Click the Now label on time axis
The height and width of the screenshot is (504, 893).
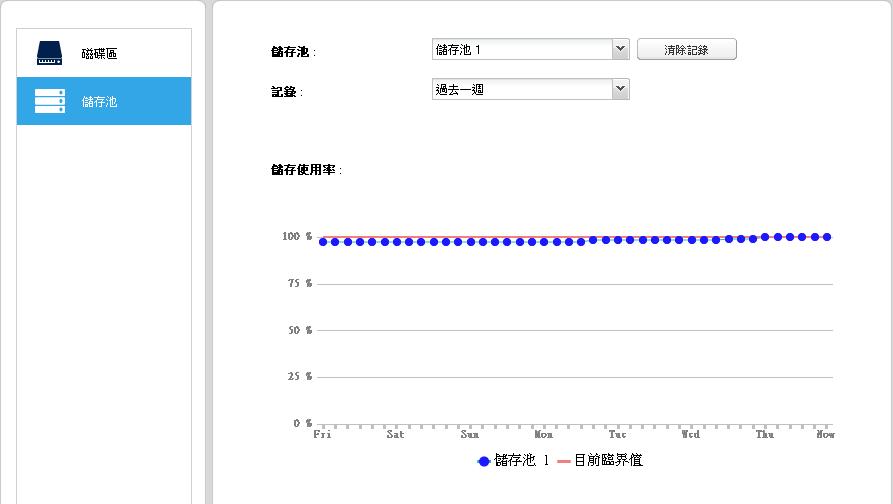[825, 435]
